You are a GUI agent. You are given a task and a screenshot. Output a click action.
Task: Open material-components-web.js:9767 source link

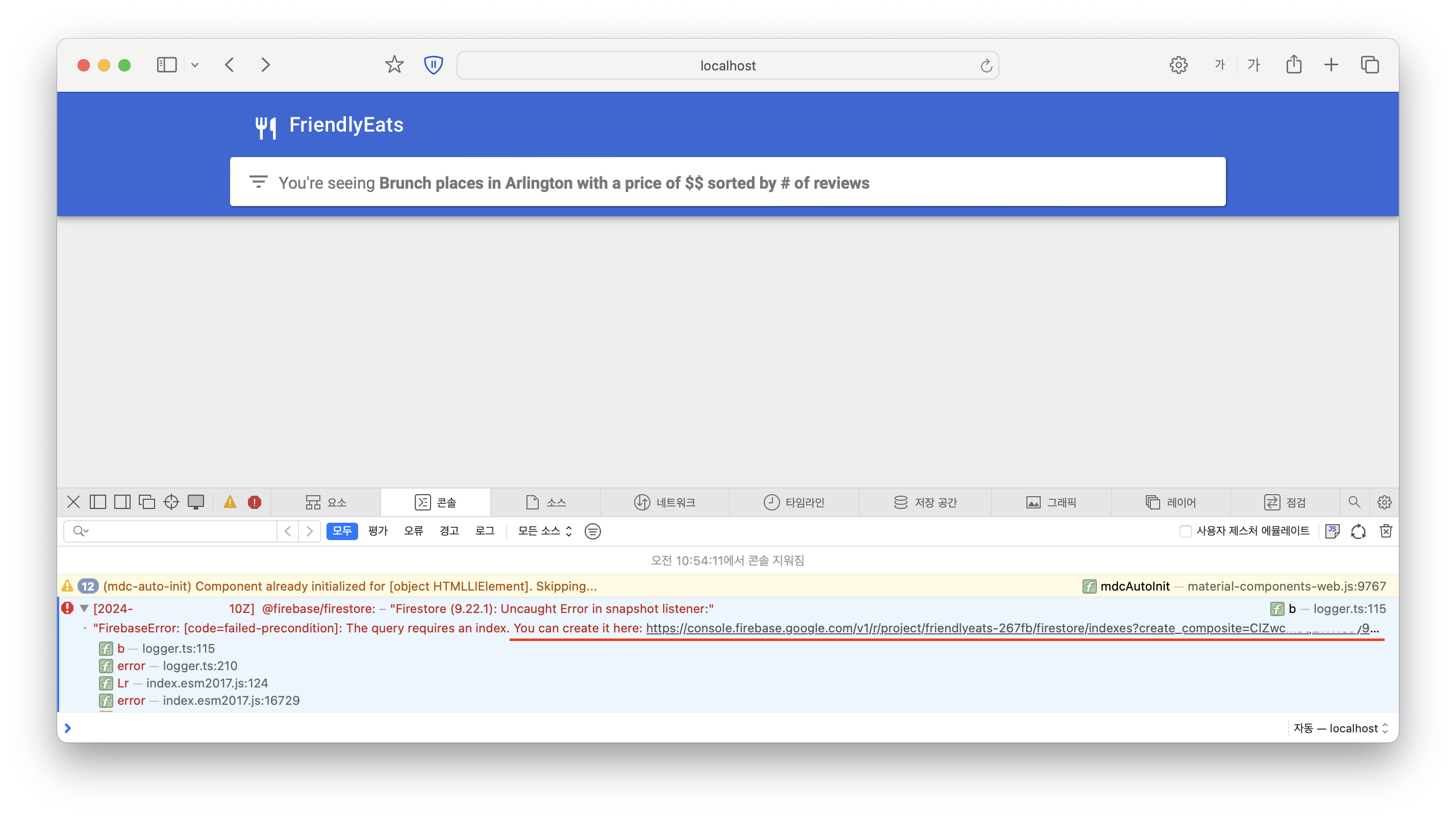1287,586
